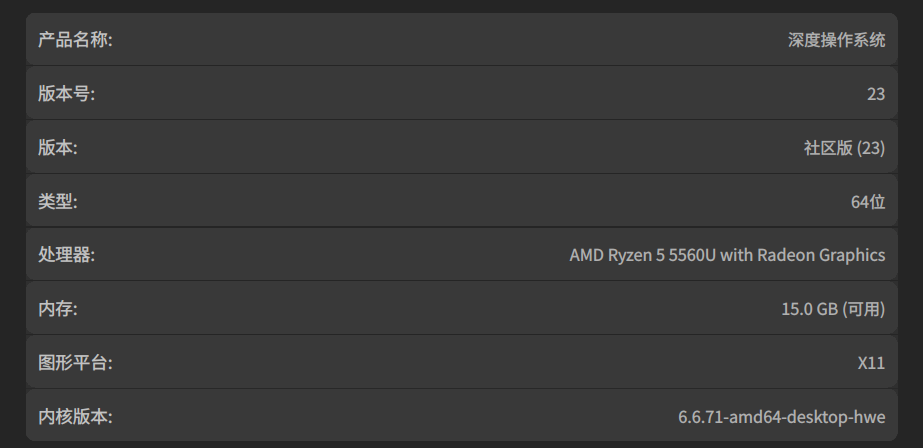Click the 版本号 label
Image resolution: width=923 pixels, height=448 pixels.
click(x=66, y=94)
